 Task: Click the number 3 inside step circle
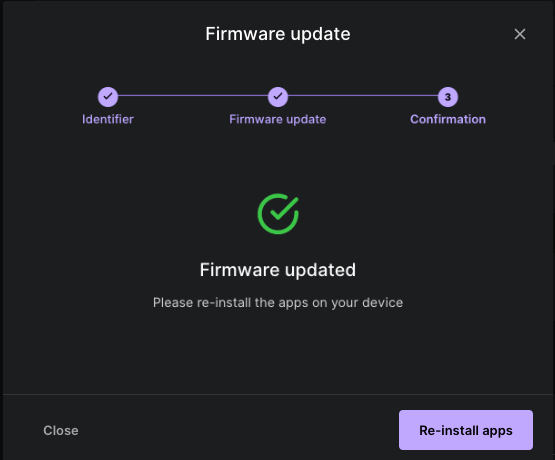[x=448, y=97]
